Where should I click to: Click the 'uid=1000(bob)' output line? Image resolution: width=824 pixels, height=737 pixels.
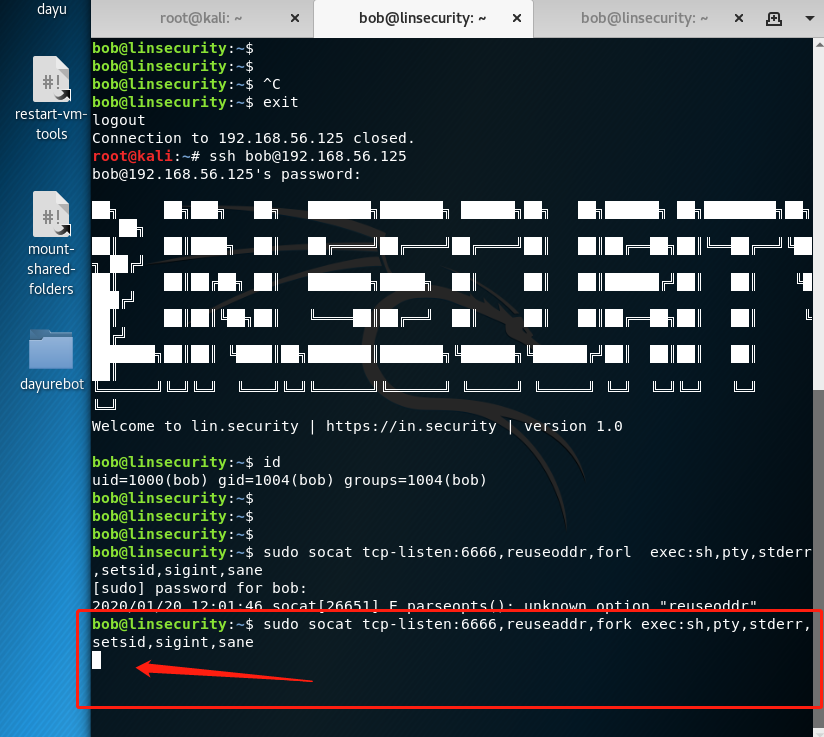click(289, 480)
